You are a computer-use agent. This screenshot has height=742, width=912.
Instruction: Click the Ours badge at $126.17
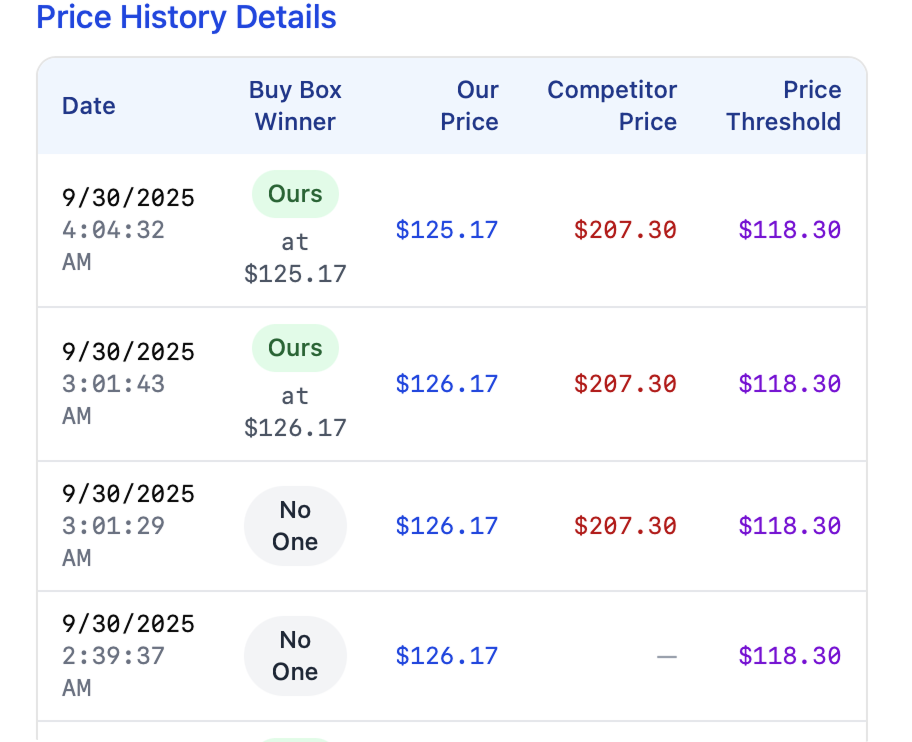point(294,348)
